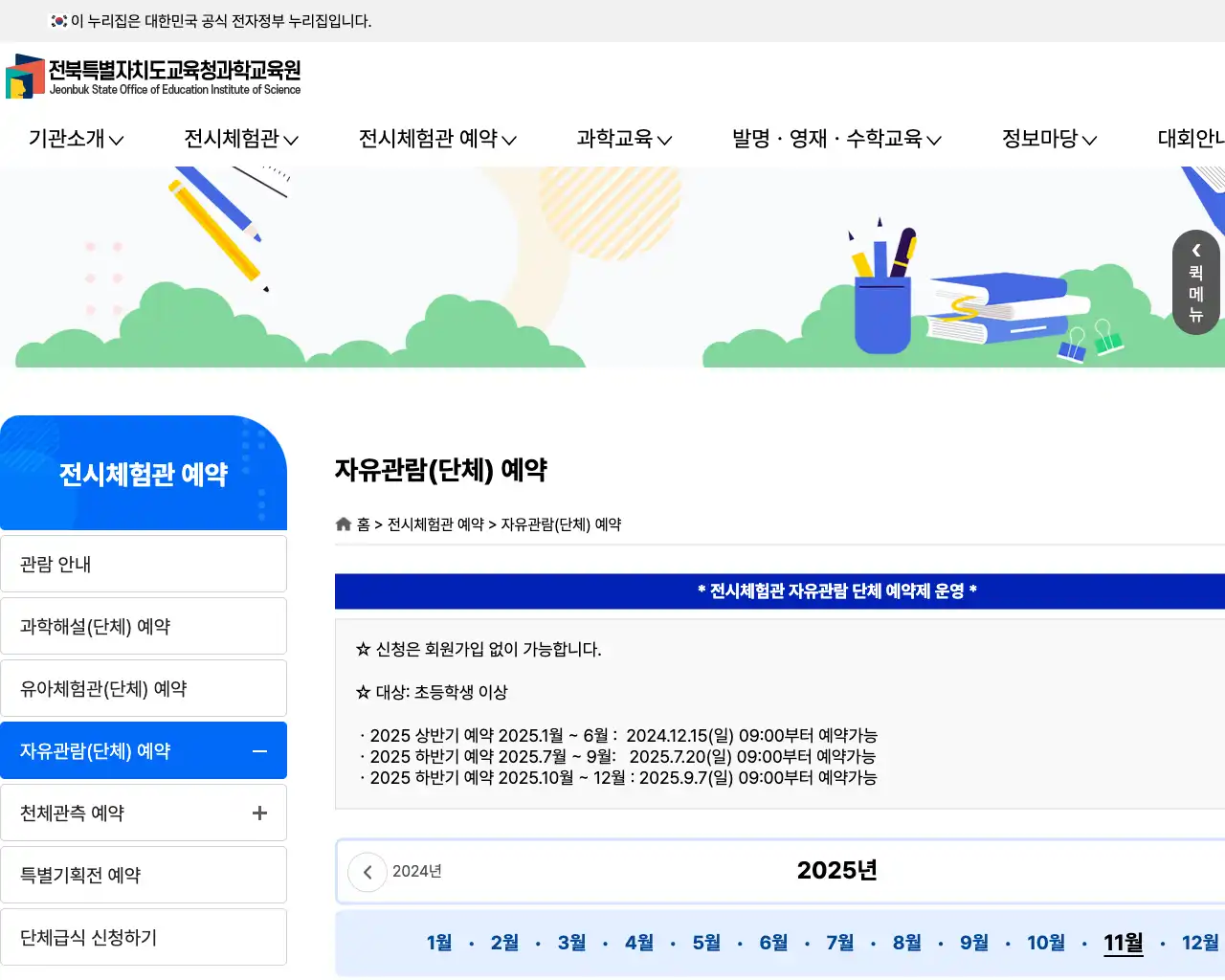This screenshot has width=1225, height=980.
Task: Click the Korean flag icon in top banner
Action: [x=56, y=21]
